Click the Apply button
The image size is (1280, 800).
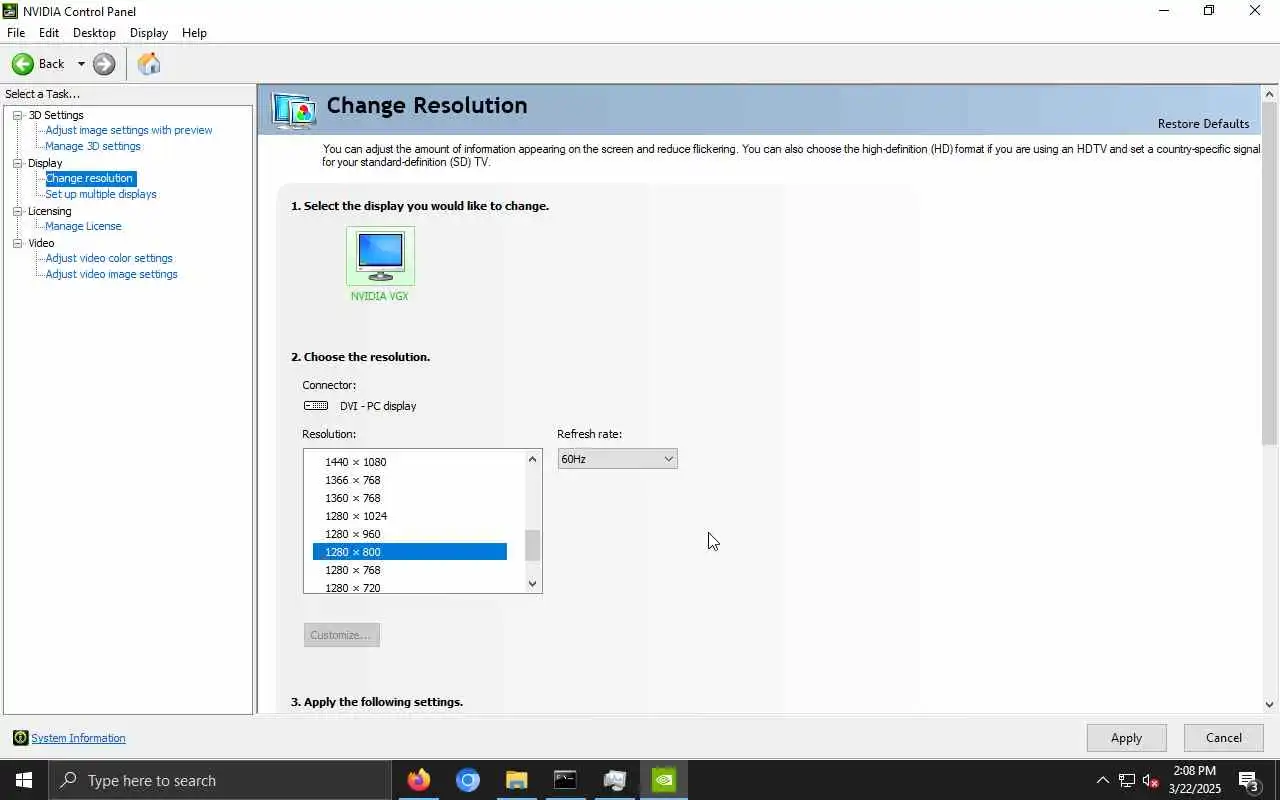pyautogui.click(x=1126, y=738)
